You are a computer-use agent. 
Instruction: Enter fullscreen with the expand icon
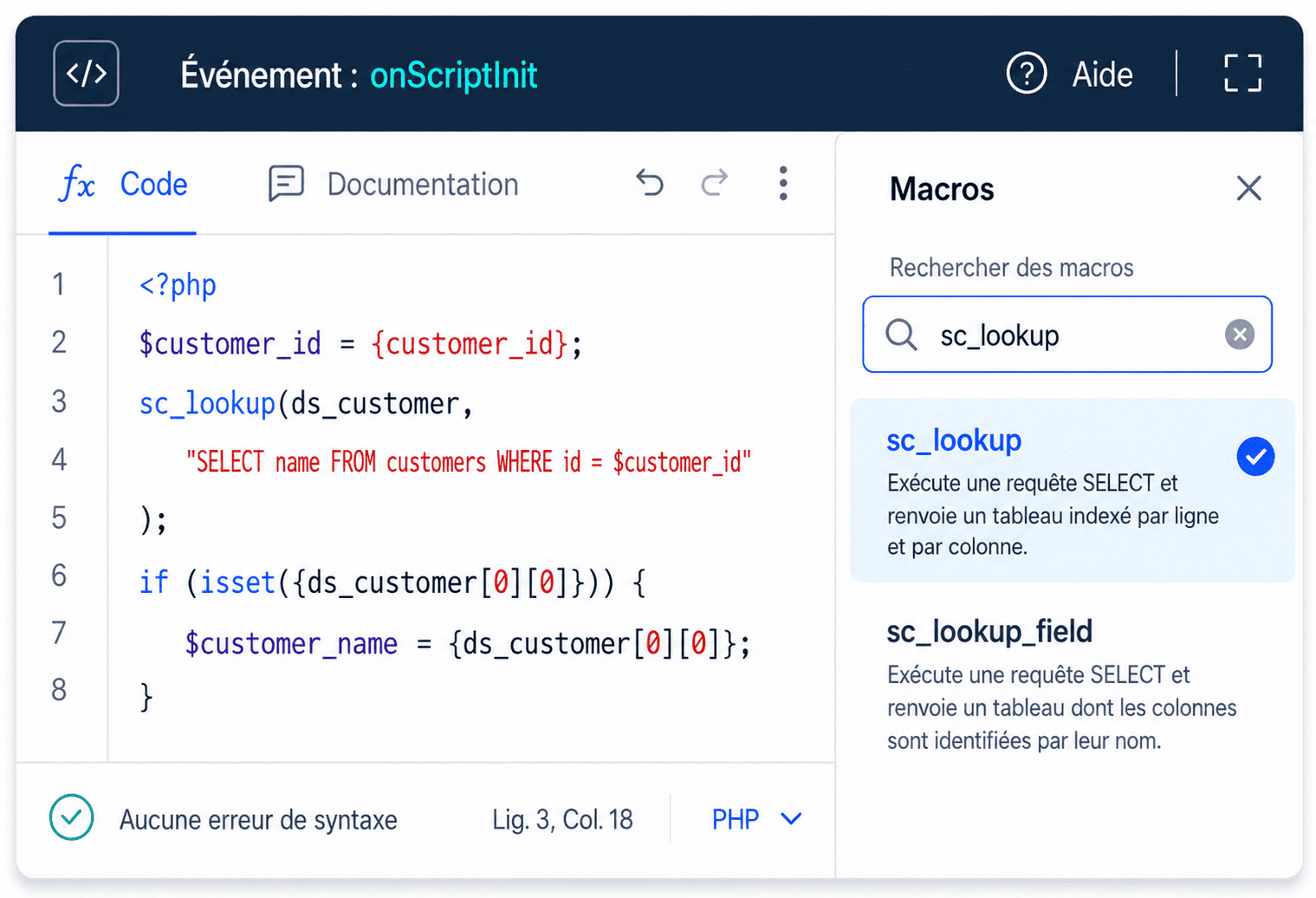(1242, 74)
